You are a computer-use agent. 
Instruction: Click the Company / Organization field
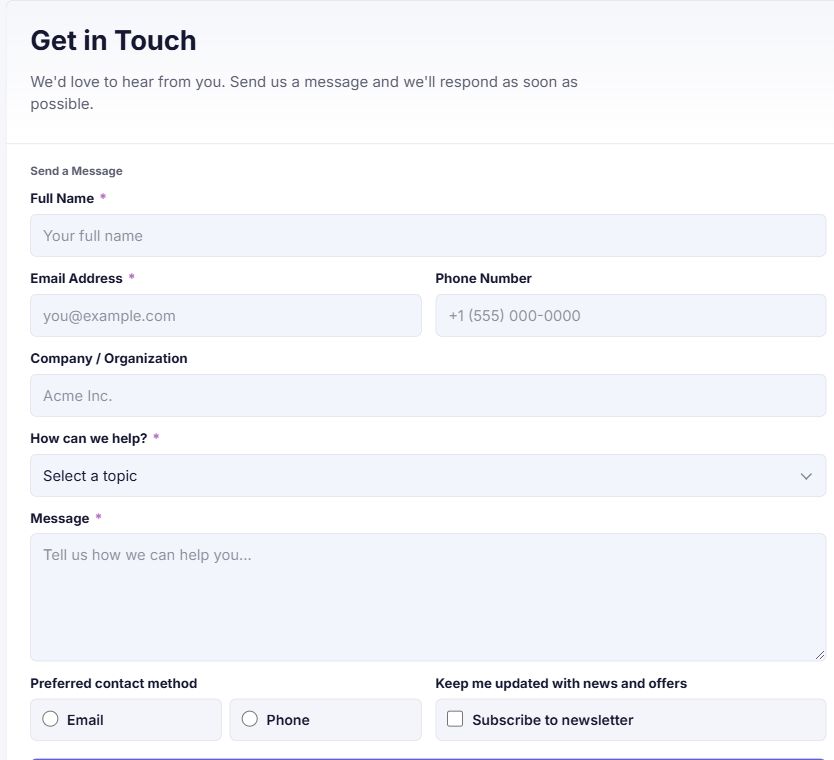(428, 395)
